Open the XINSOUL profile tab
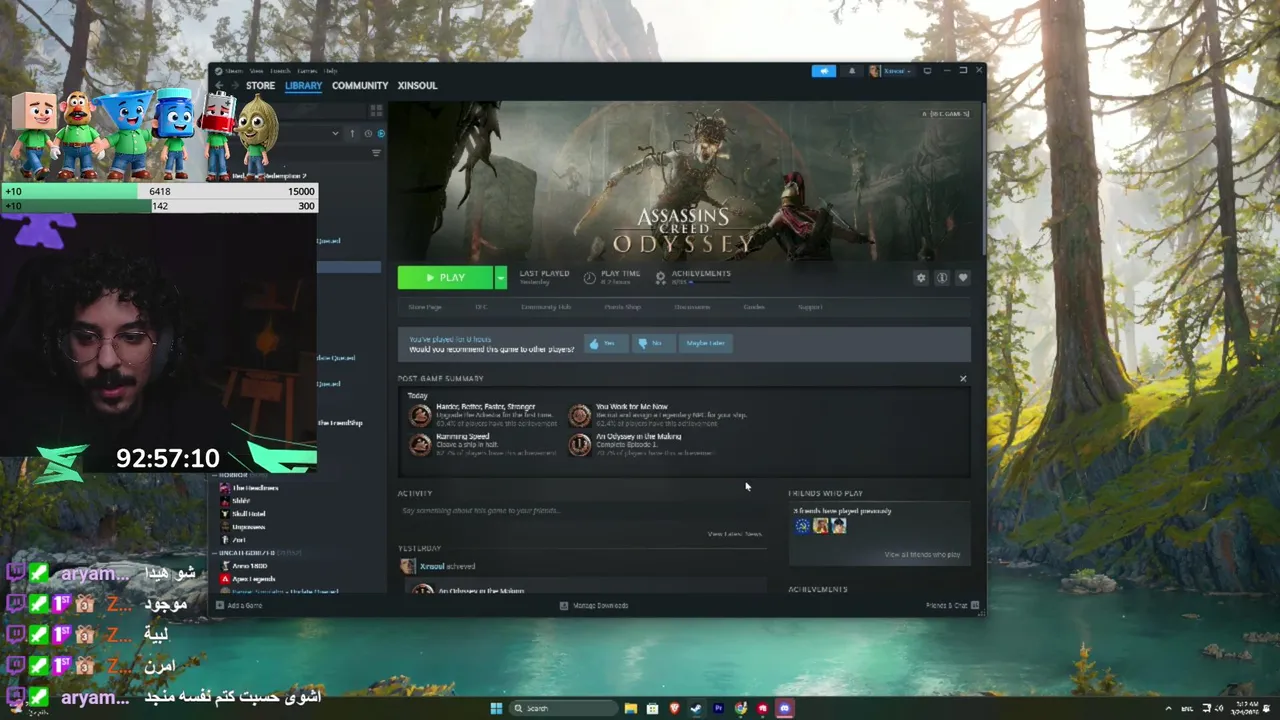 417,85
